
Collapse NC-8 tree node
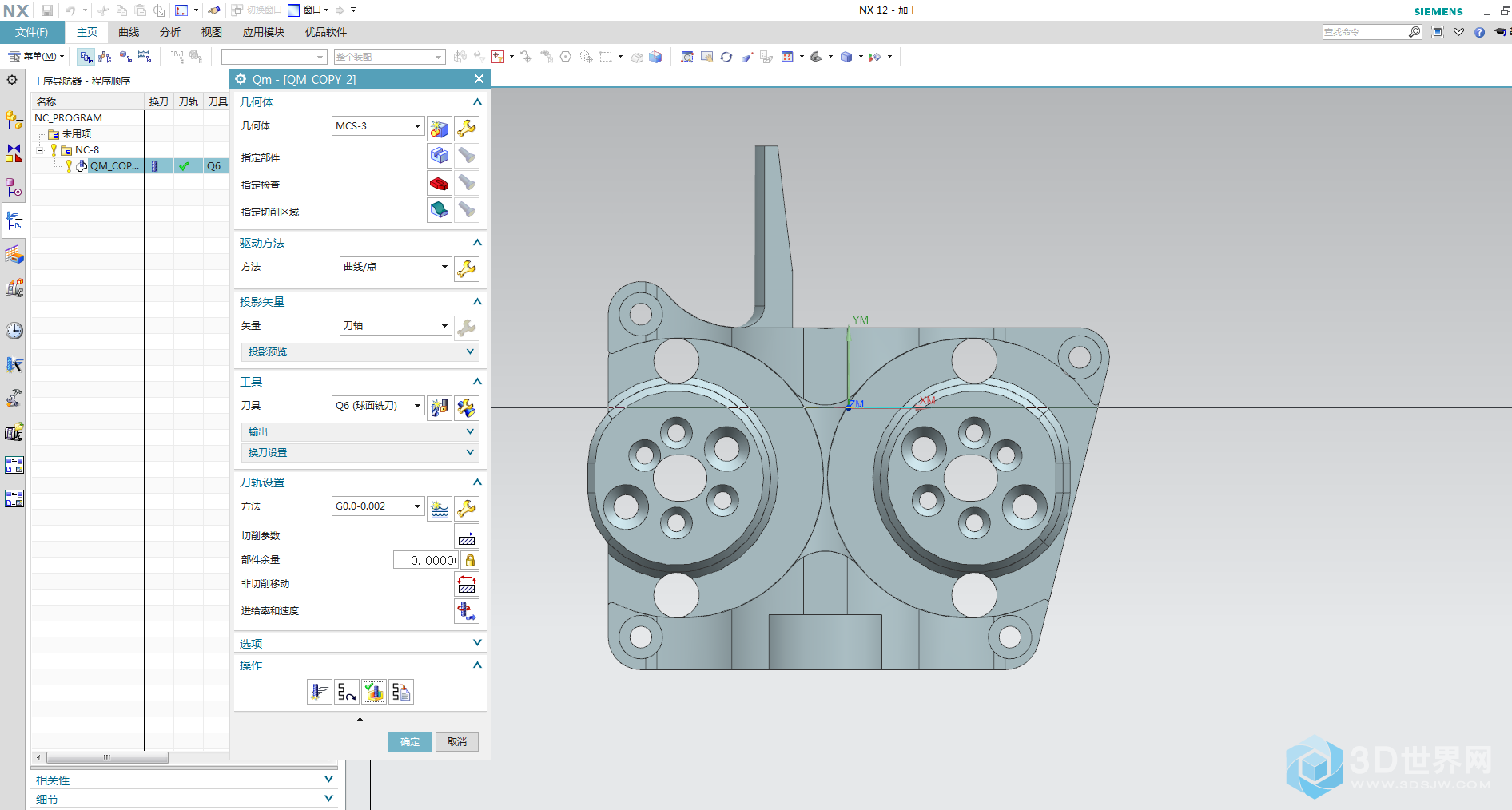click(40, 150)
